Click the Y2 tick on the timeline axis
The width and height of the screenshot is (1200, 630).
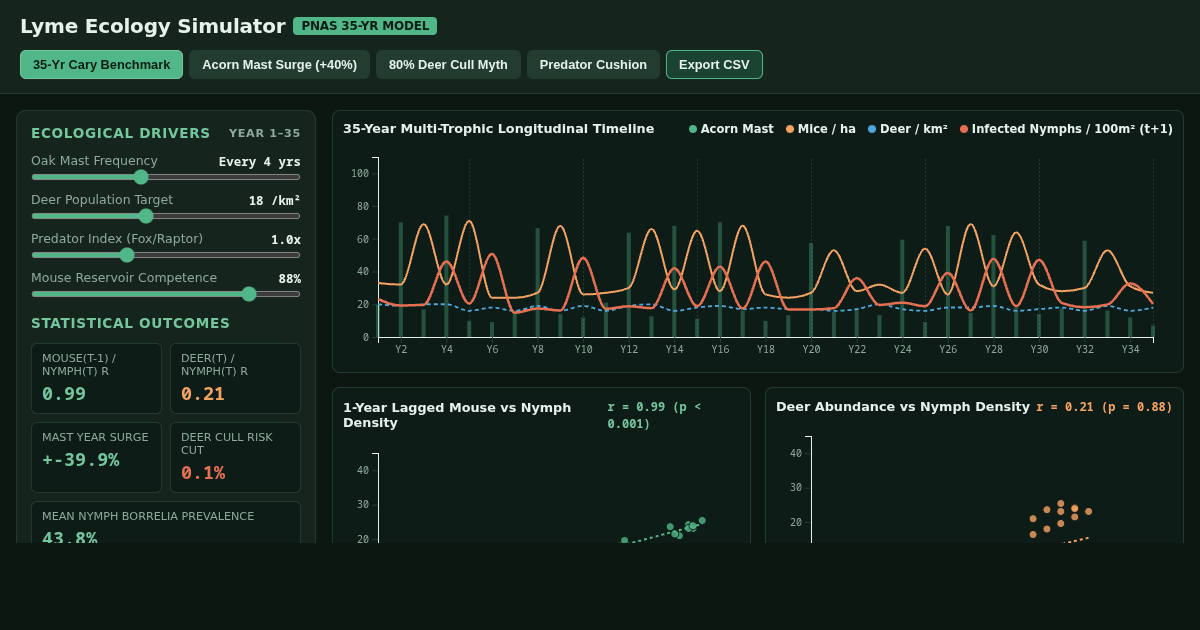pos(401,349)
